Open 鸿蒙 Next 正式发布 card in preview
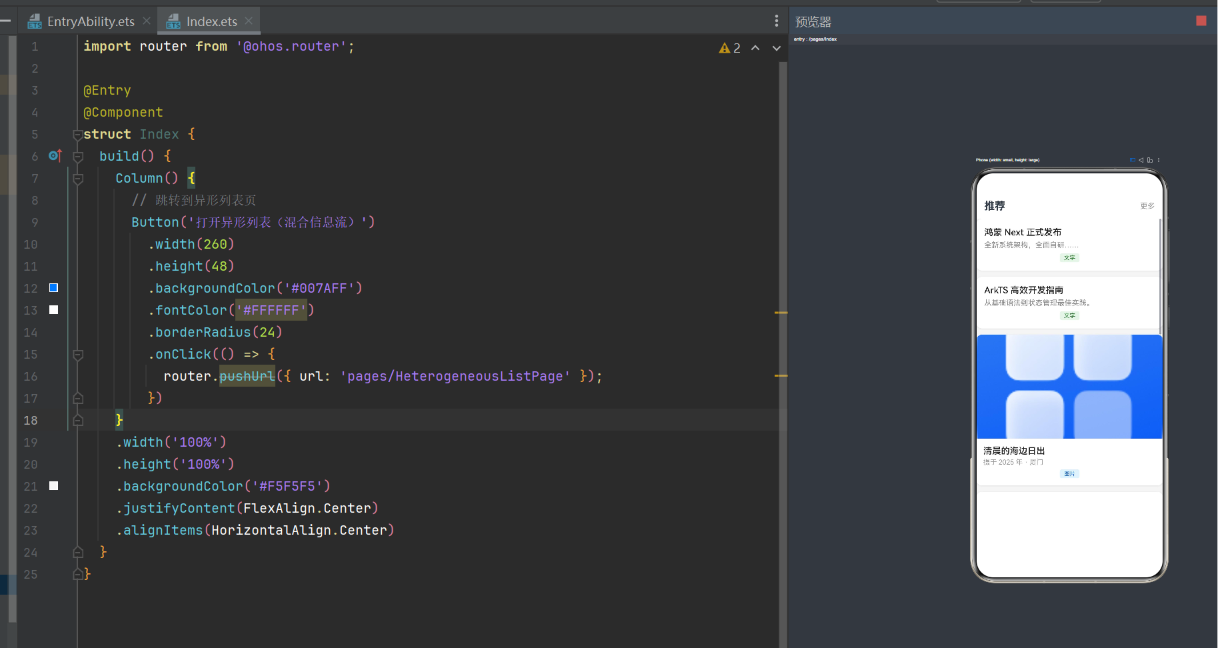The width and height of the screenshot is (1218, 649). [x=1069, y=246]
